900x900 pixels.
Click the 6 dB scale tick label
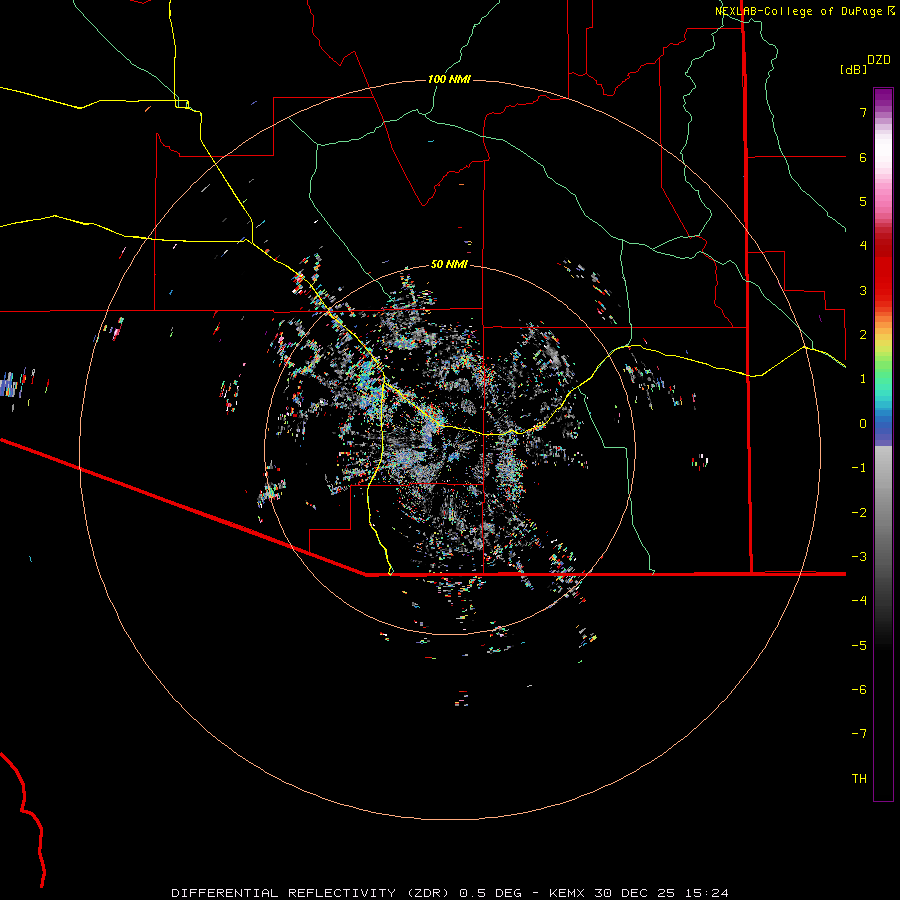[x=861, y=158]
